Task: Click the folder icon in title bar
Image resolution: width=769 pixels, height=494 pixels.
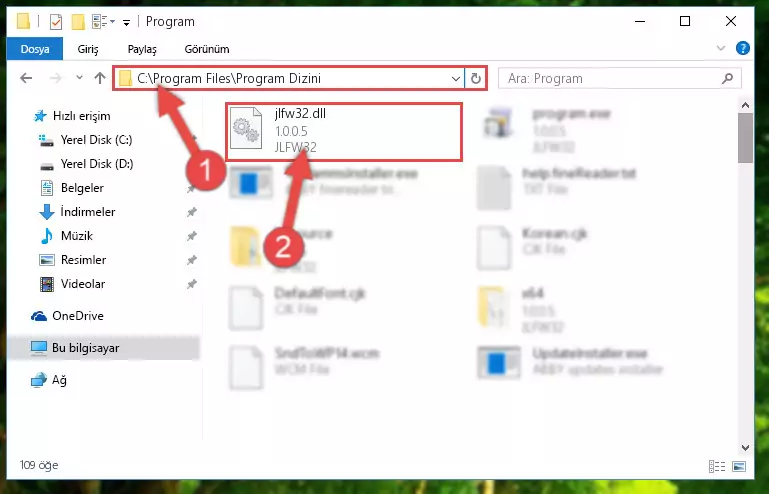Action: [x=23, y=22]
